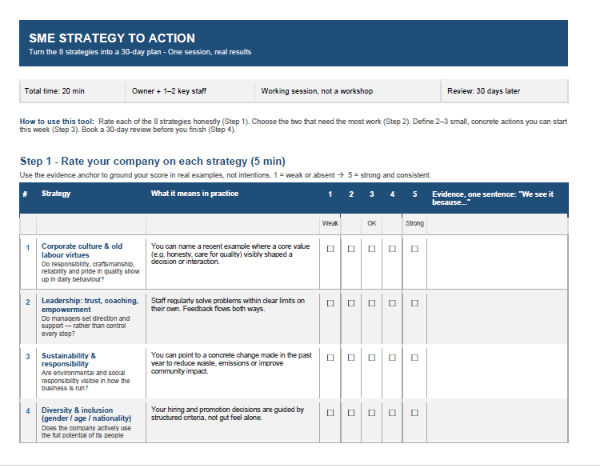600x466 pixels.
Task: Mark rating 2 for Sustainability & responsibility
Action: pyautogui.click(x=351, y=357)
